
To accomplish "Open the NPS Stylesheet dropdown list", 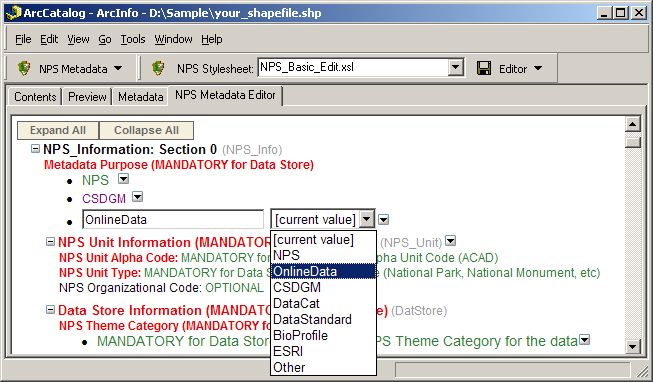I will (456, 67).
